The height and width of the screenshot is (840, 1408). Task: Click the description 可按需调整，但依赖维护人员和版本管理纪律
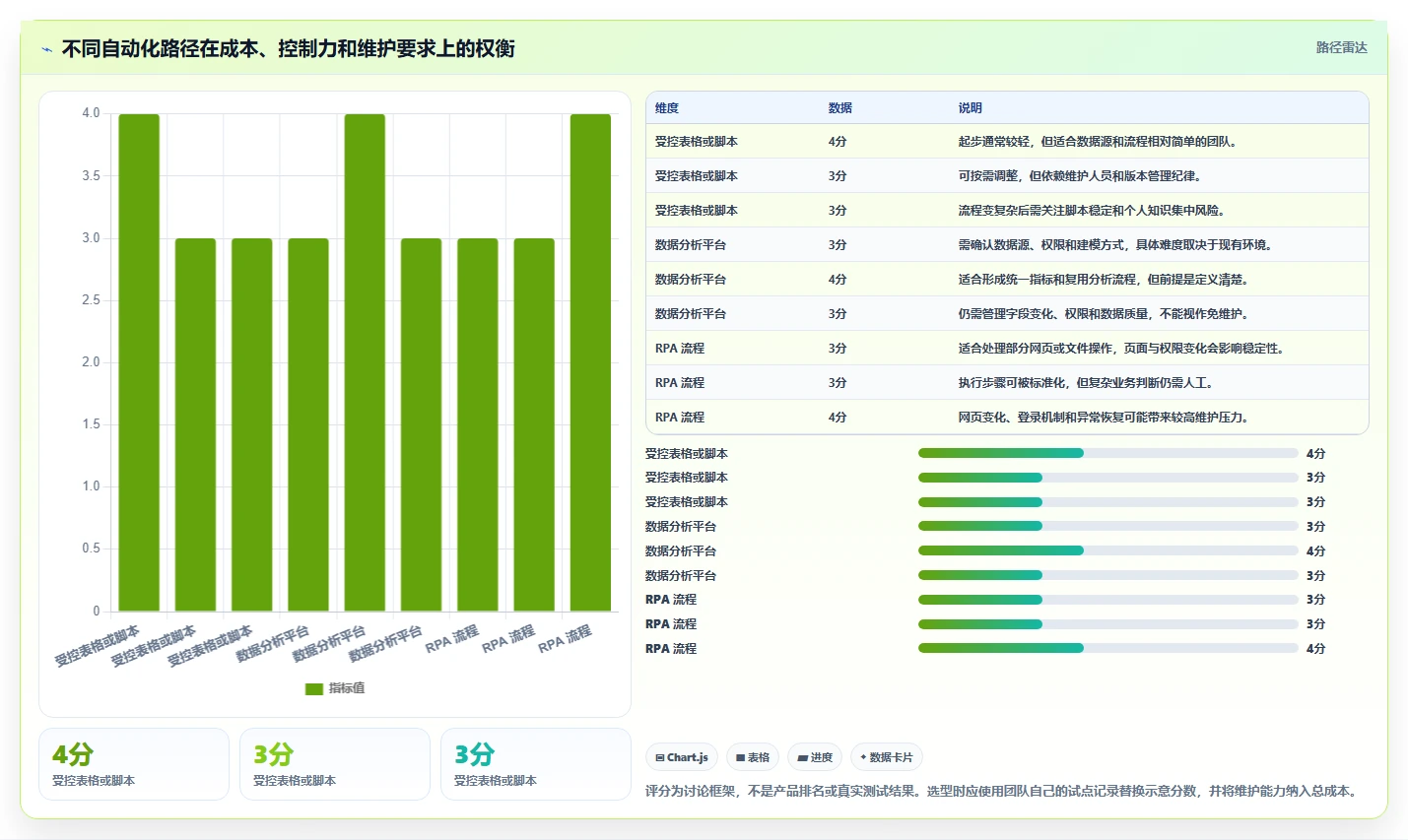coord(1080,176)
